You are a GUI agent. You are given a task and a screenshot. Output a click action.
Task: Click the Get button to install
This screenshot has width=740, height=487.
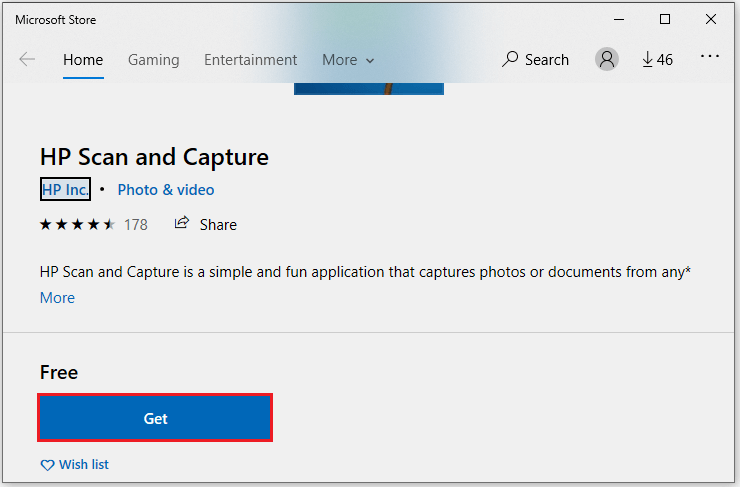[x=155, y=418]
